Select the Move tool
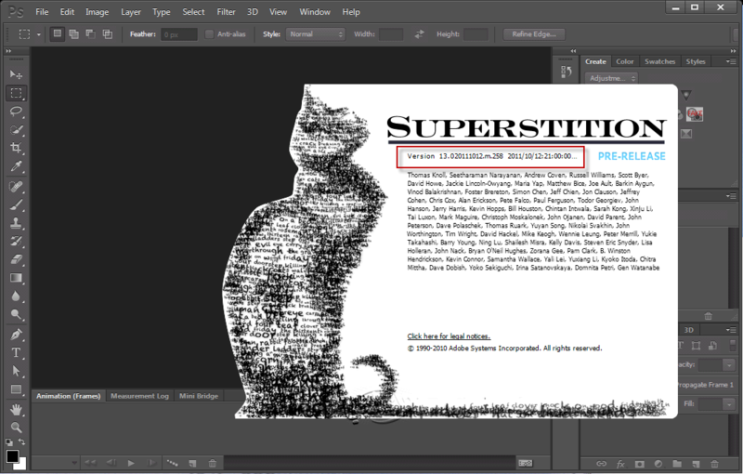This screenshot has height=474, width=743. 16,75
